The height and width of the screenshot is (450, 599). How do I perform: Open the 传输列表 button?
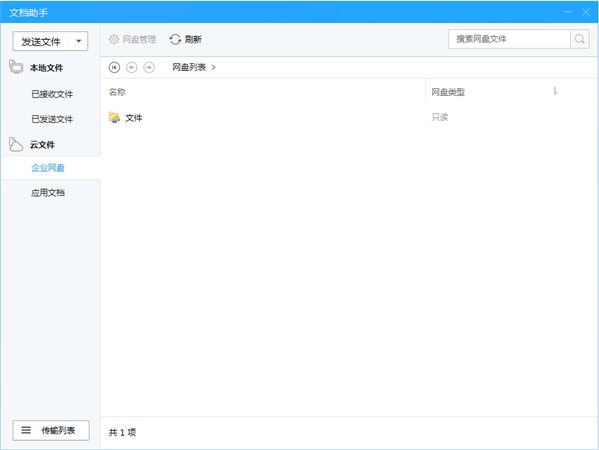click(51, 431)
